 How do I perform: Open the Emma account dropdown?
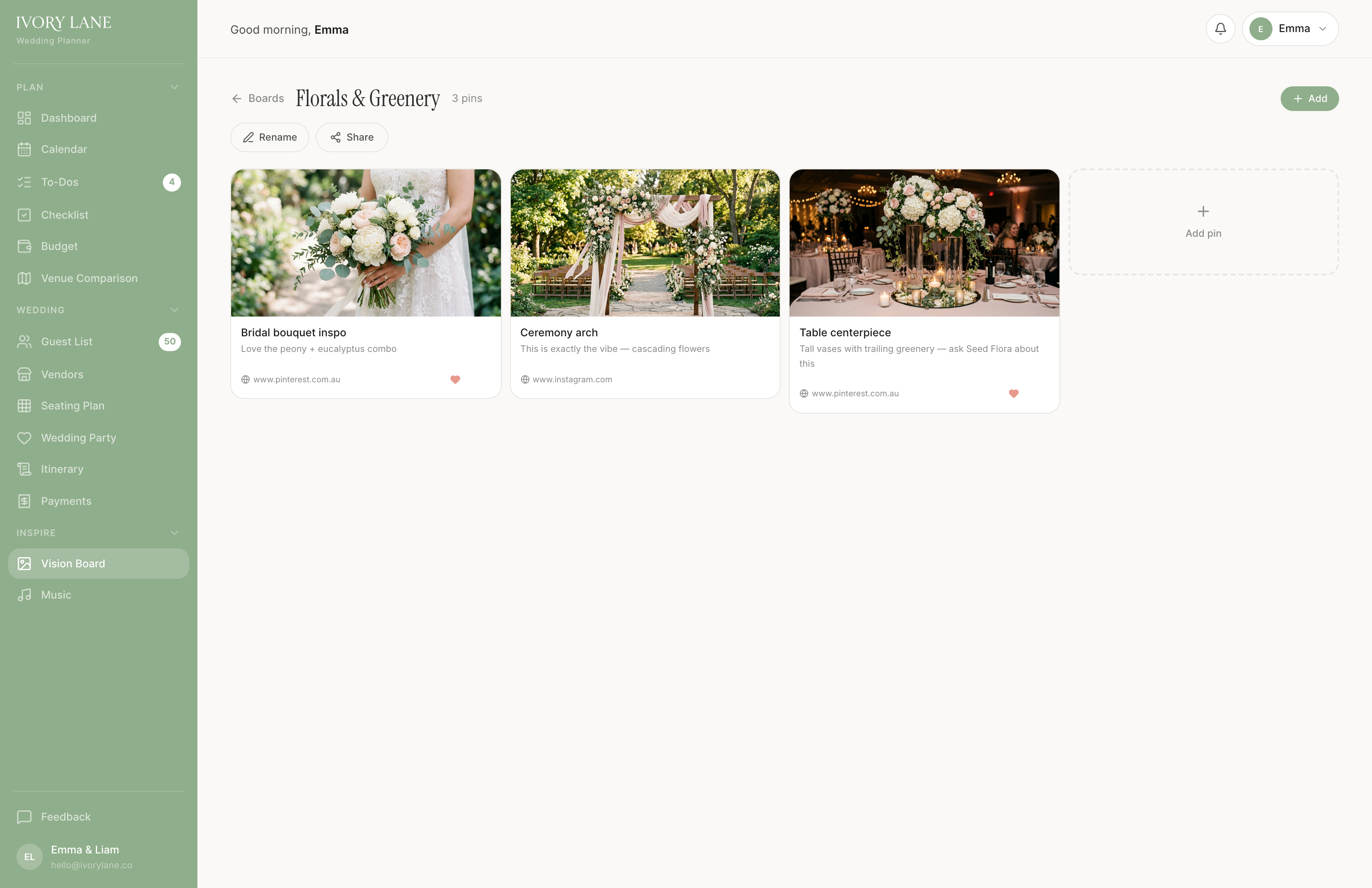[x=1290, y=29]
